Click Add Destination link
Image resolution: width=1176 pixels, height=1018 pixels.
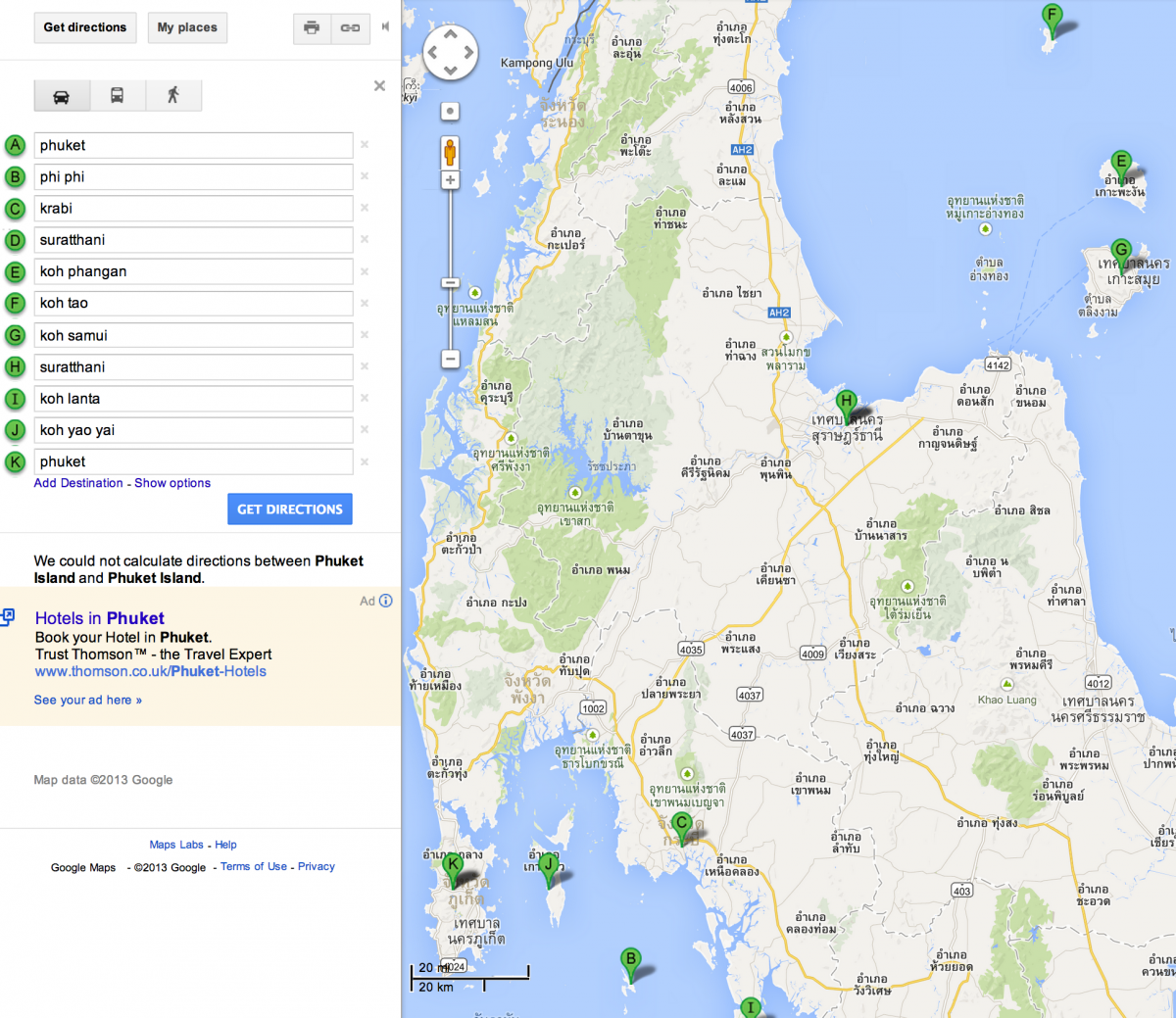tap(78, 483)
